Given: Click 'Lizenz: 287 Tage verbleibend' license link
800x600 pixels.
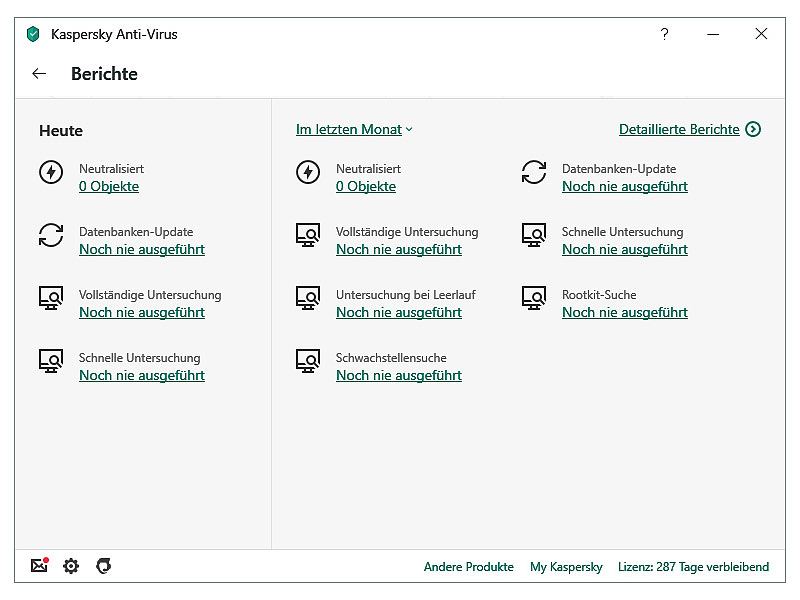Looking at the screenshot, I should 693,567.
